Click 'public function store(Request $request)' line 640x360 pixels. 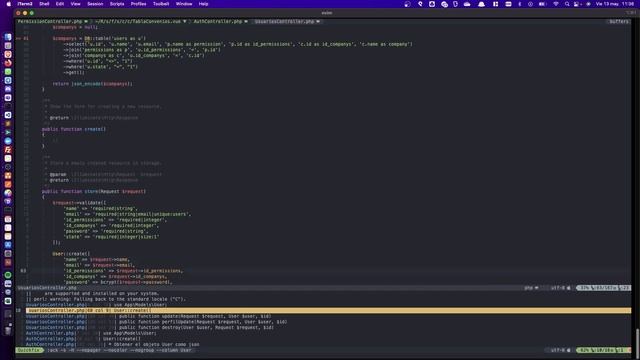point(94,191)
